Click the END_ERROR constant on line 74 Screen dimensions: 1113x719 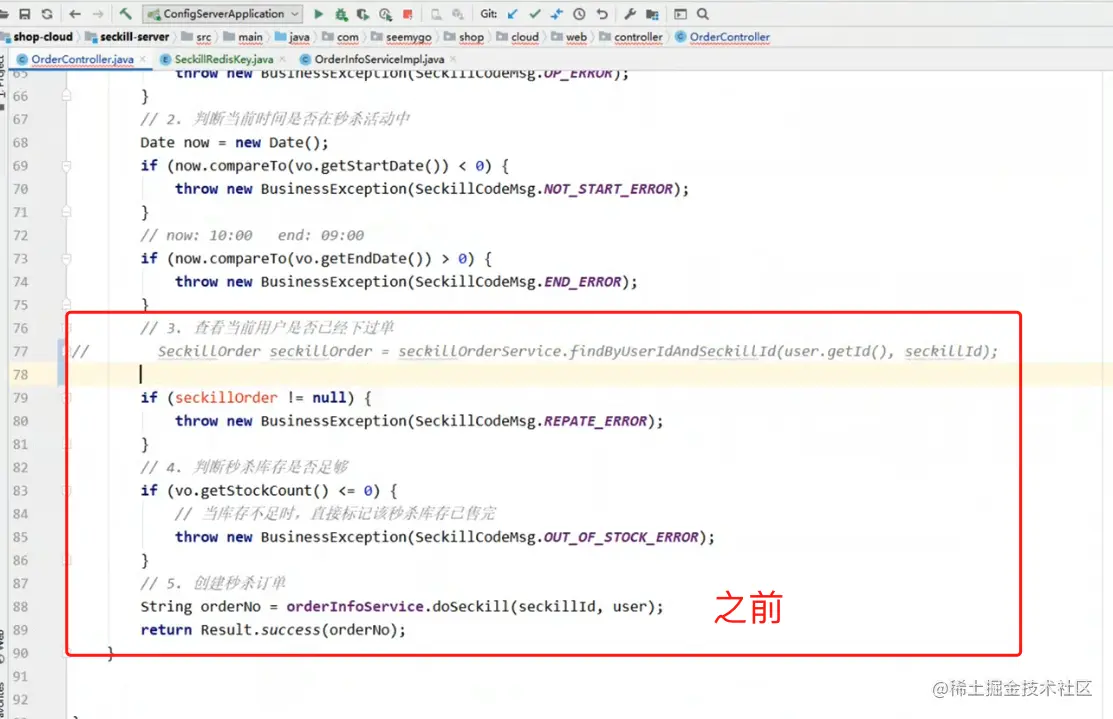[583, 282]
